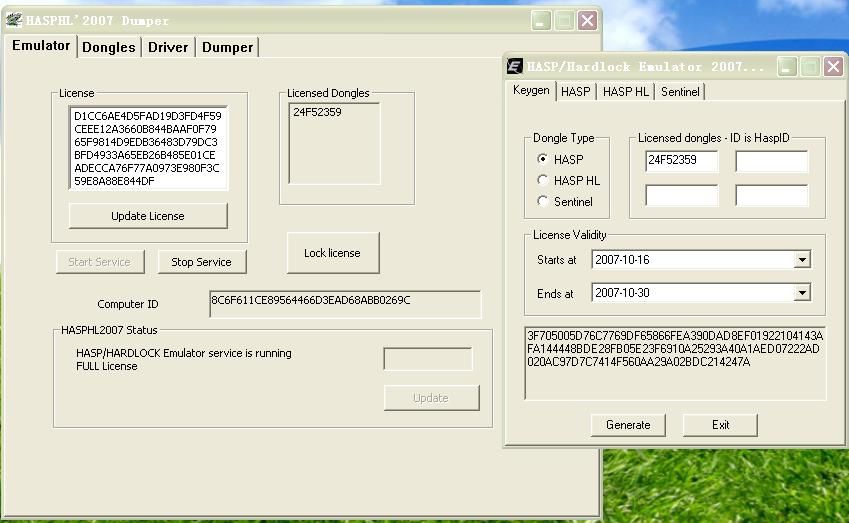The width and height of the screenshot is (849, 523).
Task: Click the Emulator 2007 keygen window app icon
Action: pos(514,66)
